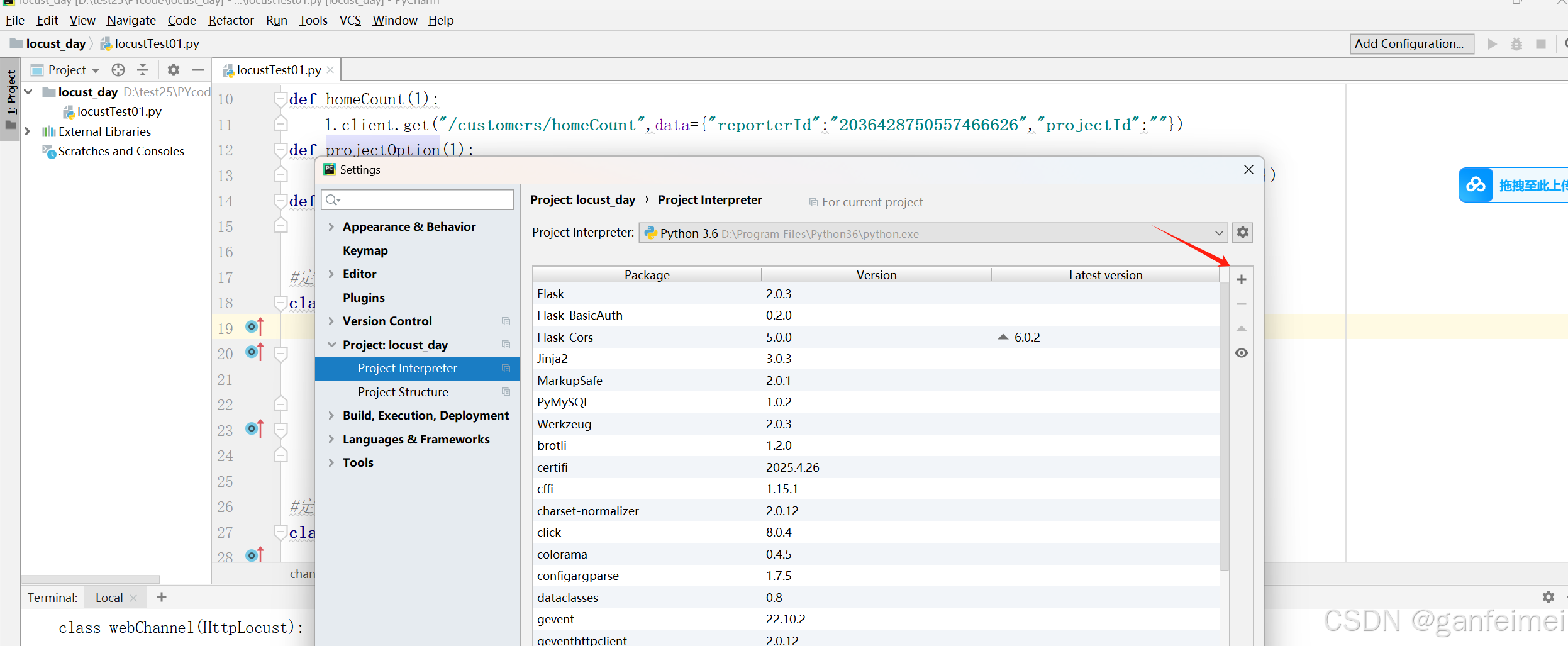The image size is (1568, 646).
Task: Open Project panel gear options
Action: click(x=174, y=70)
